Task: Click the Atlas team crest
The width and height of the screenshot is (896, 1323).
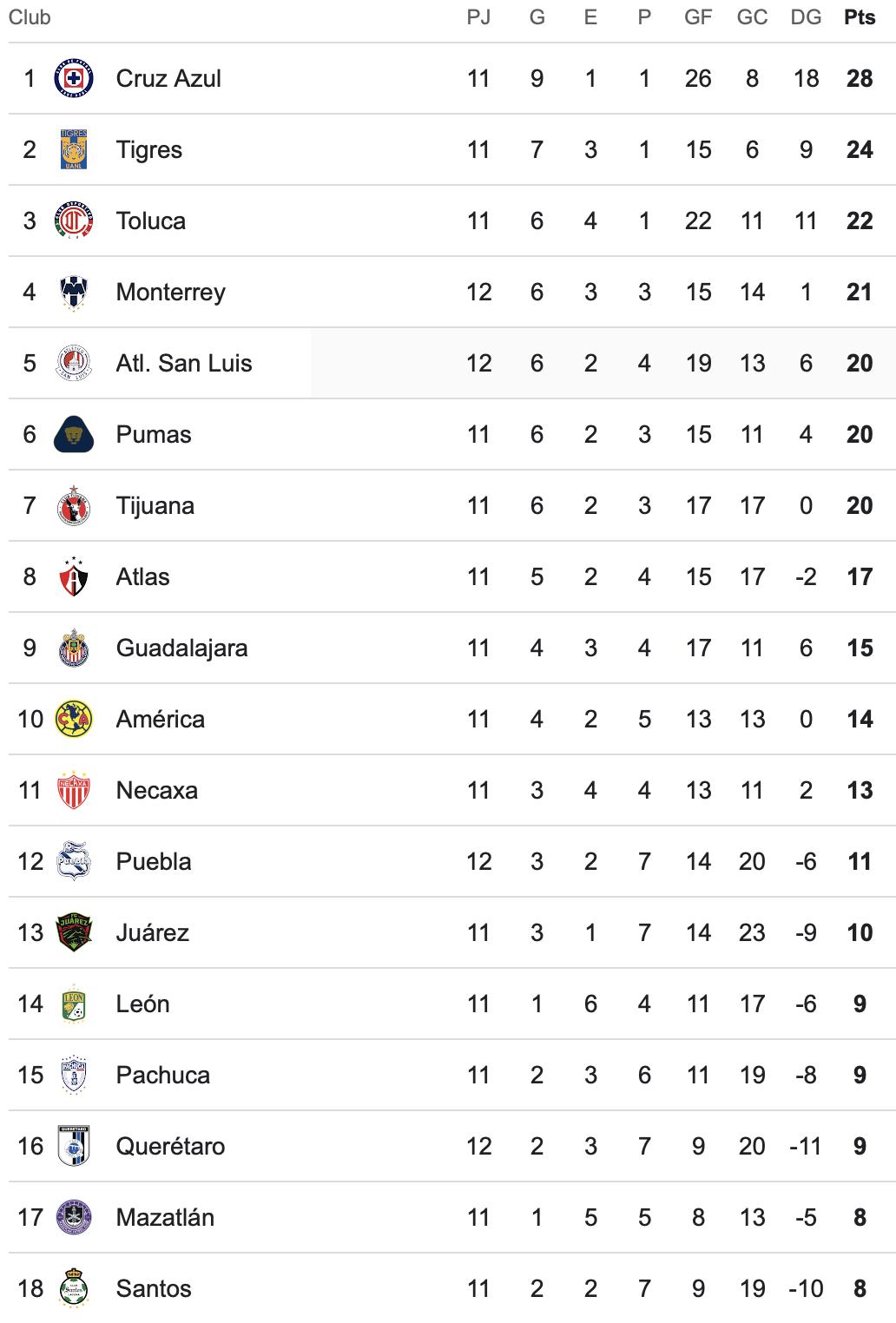Action: tap(74, 576)
